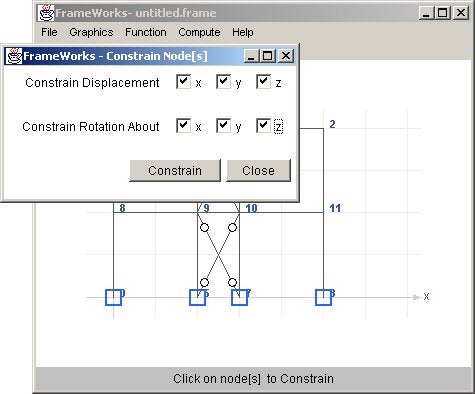Open the File menu
475x394 pixels.
point(49,32)
